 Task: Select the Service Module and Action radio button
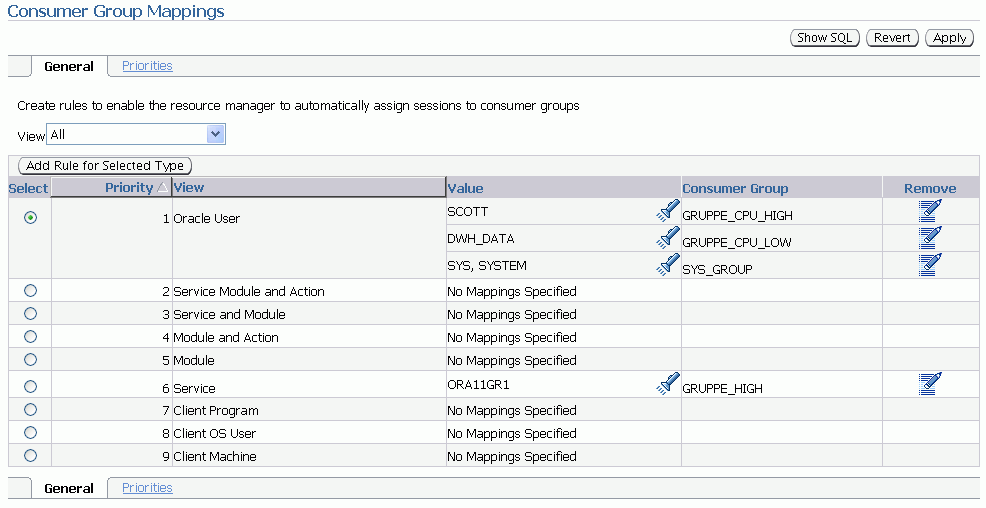pos(30,290)
